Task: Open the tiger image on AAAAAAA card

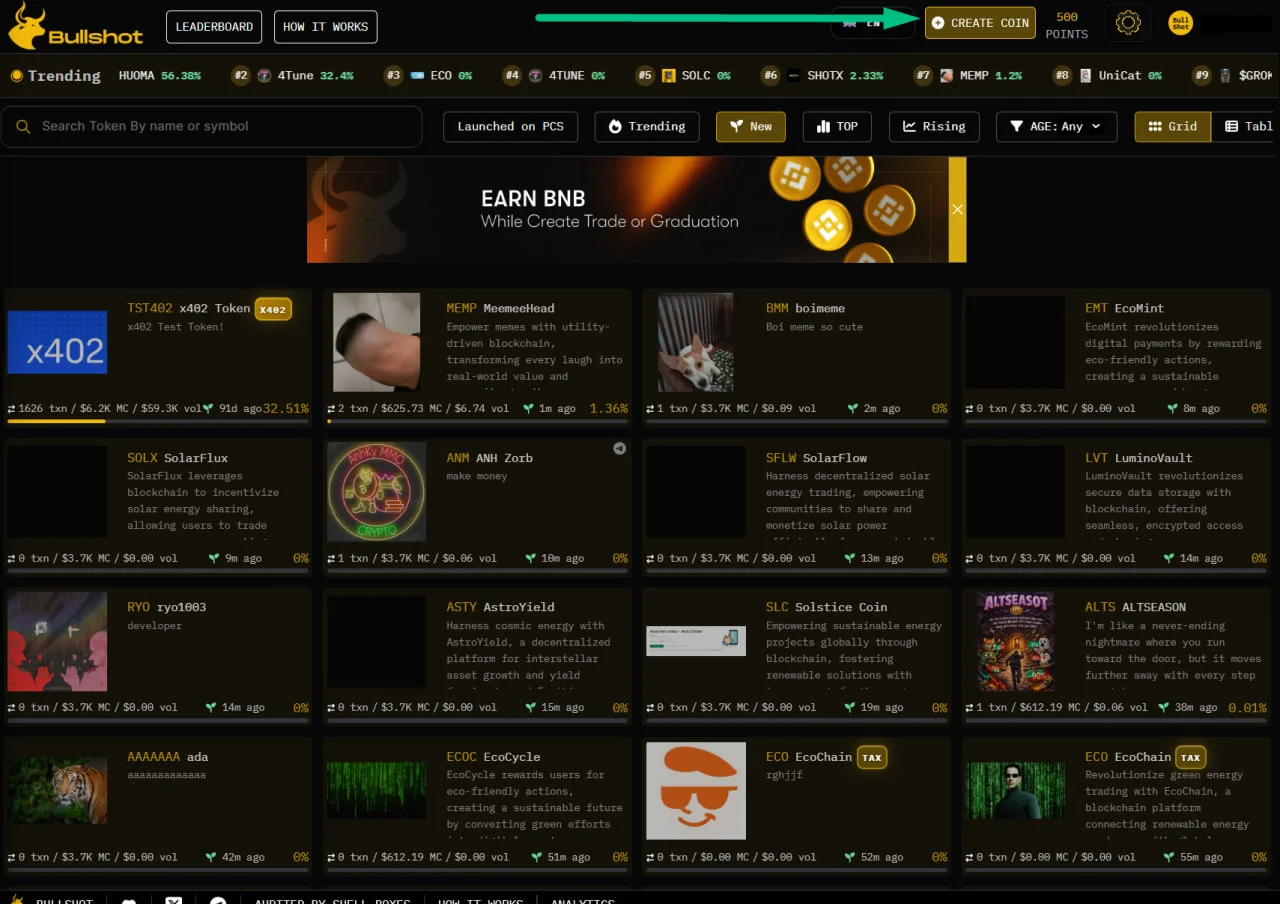Action: click(x=57, y=790)
